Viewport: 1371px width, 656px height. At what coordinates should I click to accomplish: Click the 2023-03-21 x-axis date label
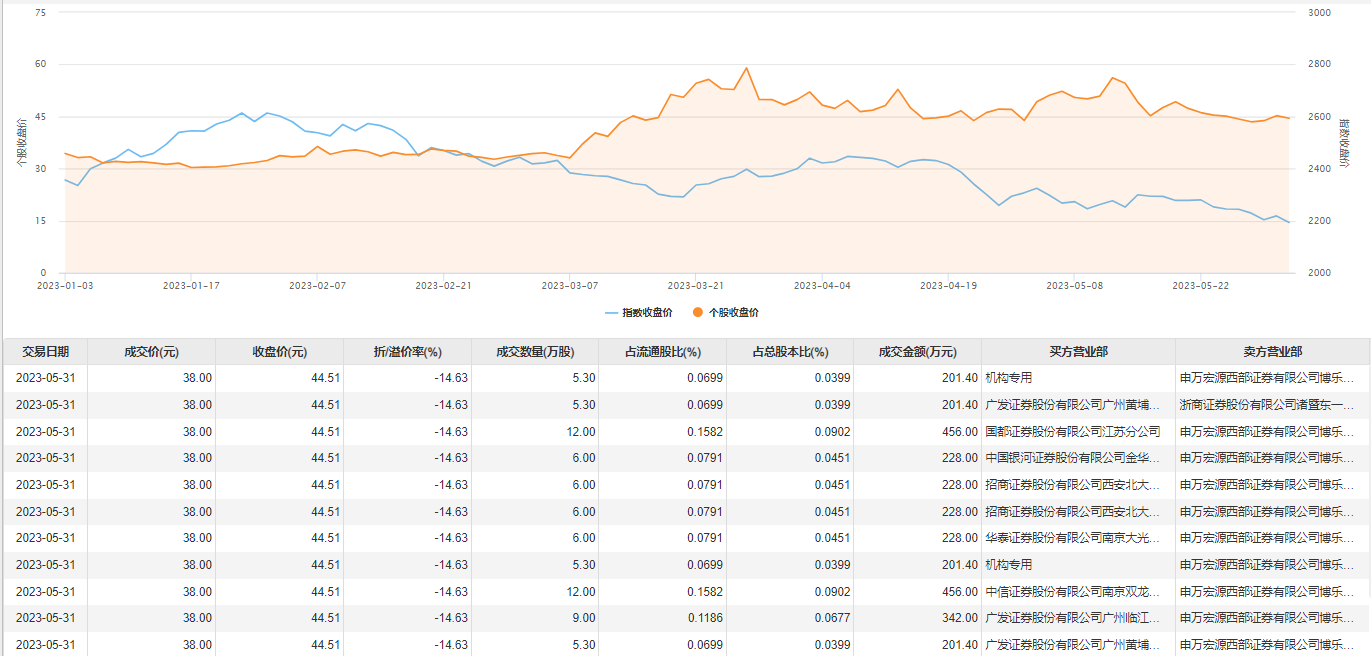point(696,285)
